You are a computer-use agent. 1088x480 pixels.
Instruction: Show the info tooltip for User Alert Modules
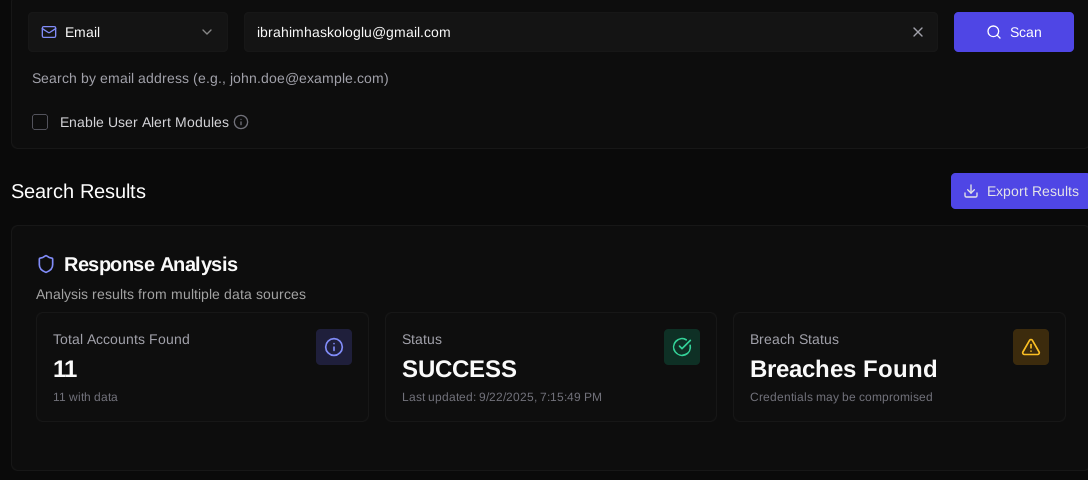pyautogui.click(x=241, y=122)
